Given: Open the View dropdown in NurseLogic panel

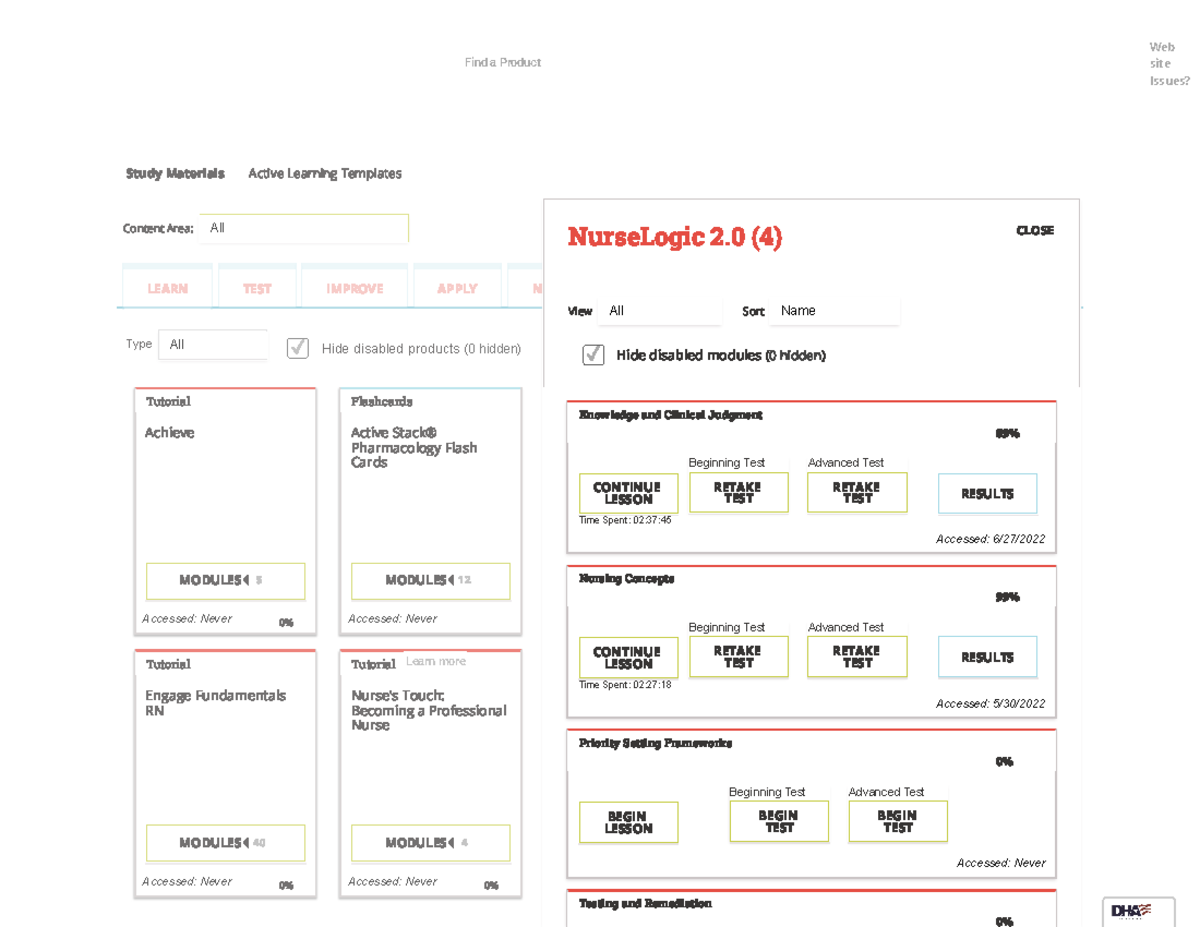Looking at the screenshot, I should (x=659, y=311).
